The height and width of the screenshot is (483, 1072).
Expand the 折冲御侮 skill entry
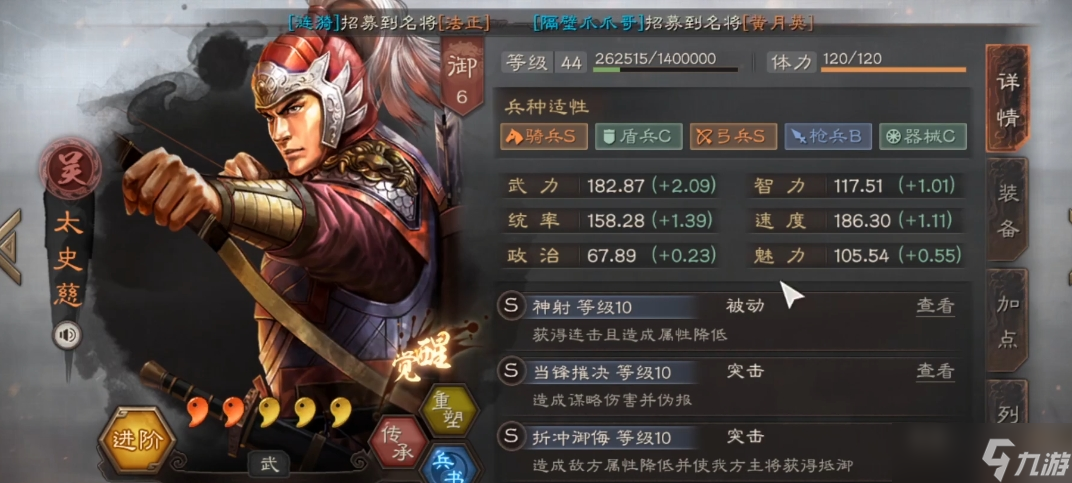coord(734,451)
